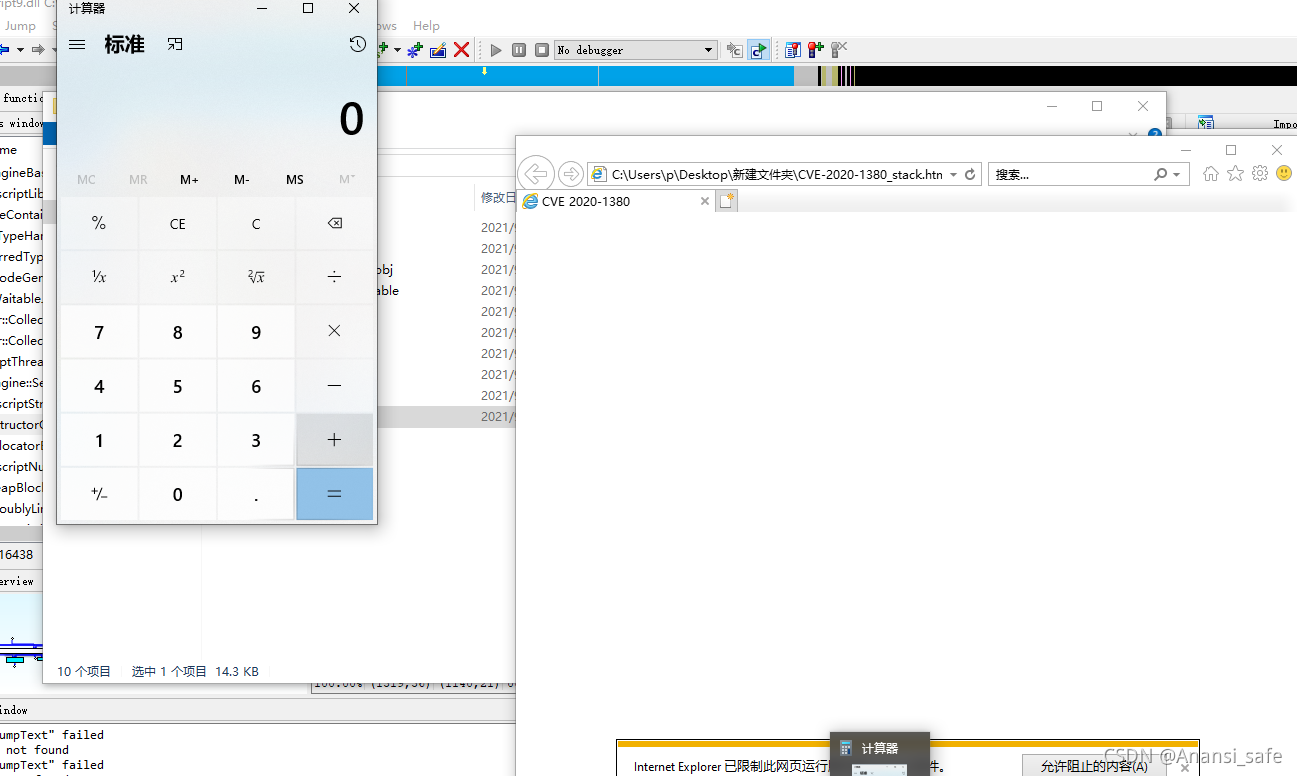Viewport: 1297px width, 776px height.
Task: Select the CVE 2020-1380 browser tab
Action: tap(614, 201)
